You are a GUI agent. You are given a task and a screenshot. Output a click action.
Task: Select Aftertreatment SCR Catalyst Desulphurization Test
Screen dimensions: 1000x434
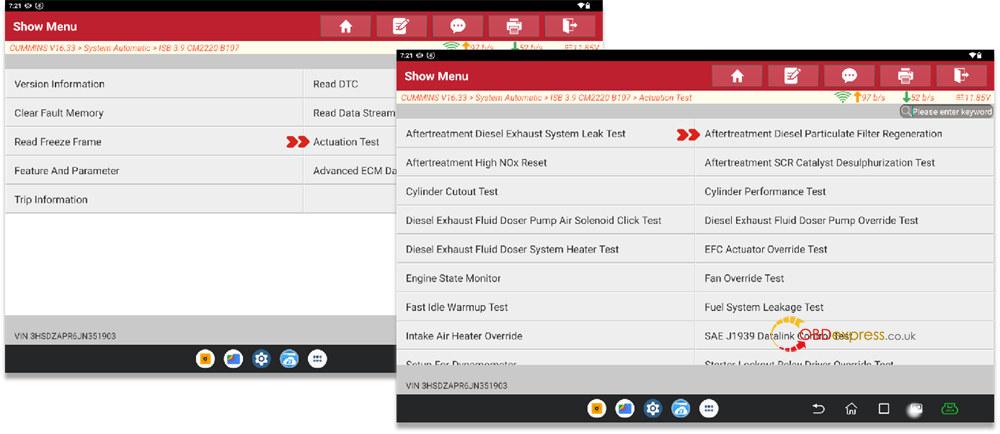click(x=844, y=163)
